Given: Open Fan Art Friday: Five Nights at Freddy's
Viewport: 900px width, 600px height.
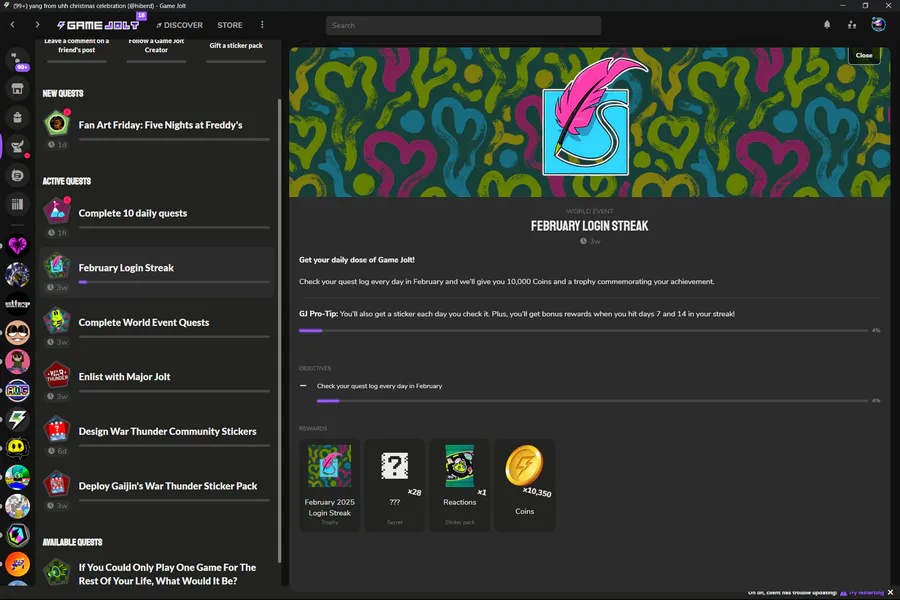Looking at the screenshot, I should click(157, 130).
